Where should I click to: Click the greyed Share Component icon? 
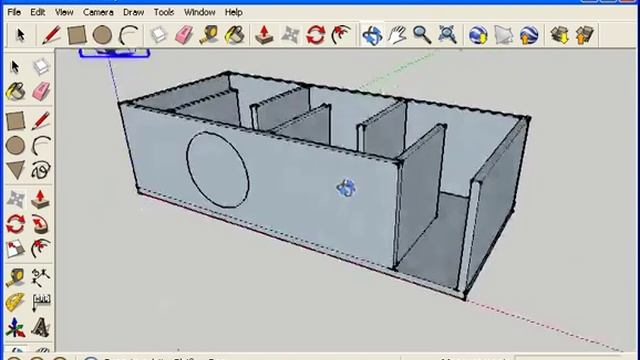pyautogui.click(x=503, y=35)
